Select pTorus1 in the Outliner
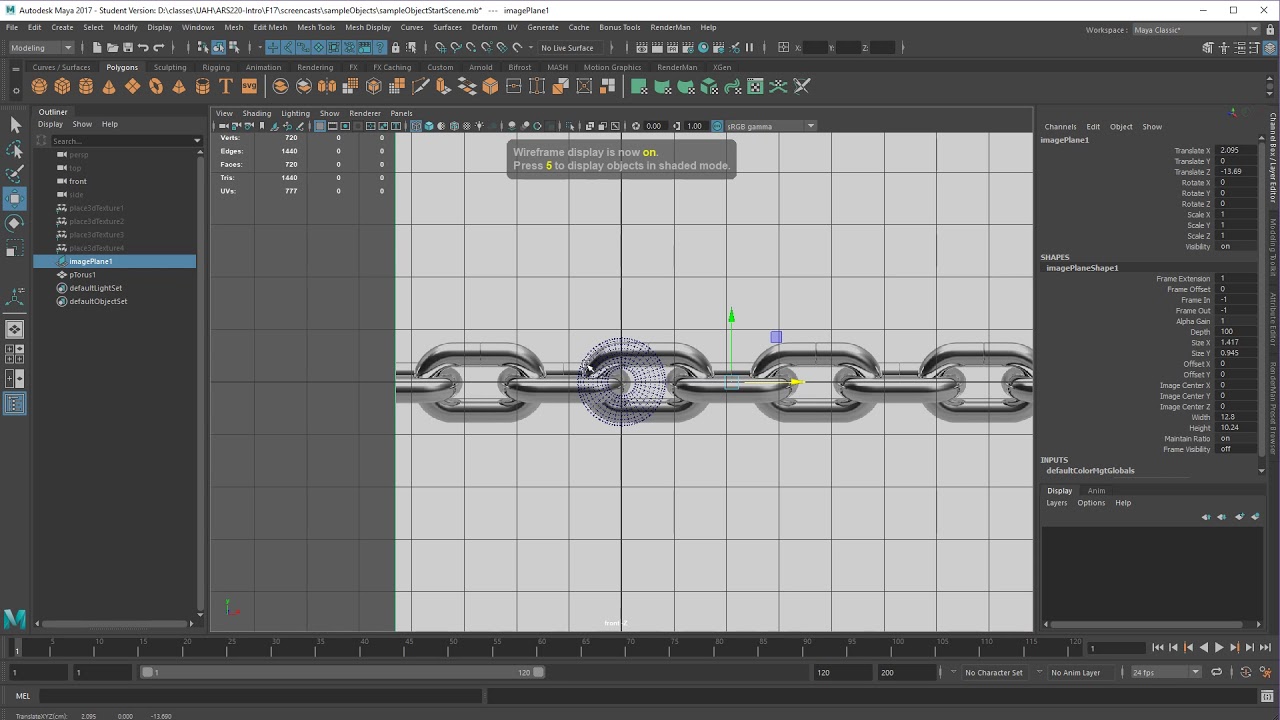This screenshot has height=720, width=1280. coord(83,275)
